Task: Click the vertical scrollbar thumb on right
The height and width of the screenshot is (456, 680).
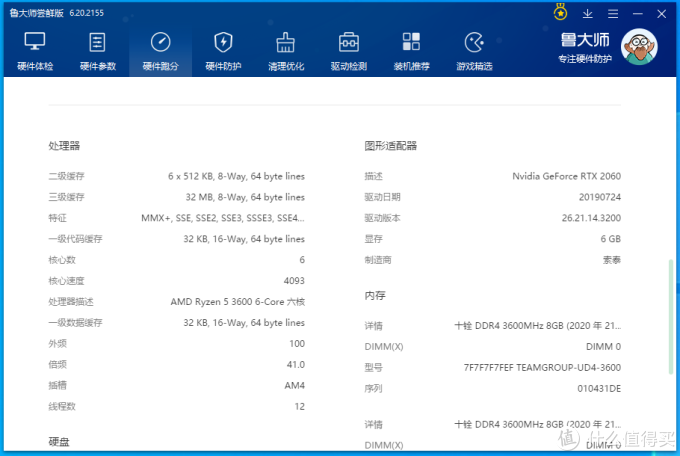Action: (x=671, y=317)
